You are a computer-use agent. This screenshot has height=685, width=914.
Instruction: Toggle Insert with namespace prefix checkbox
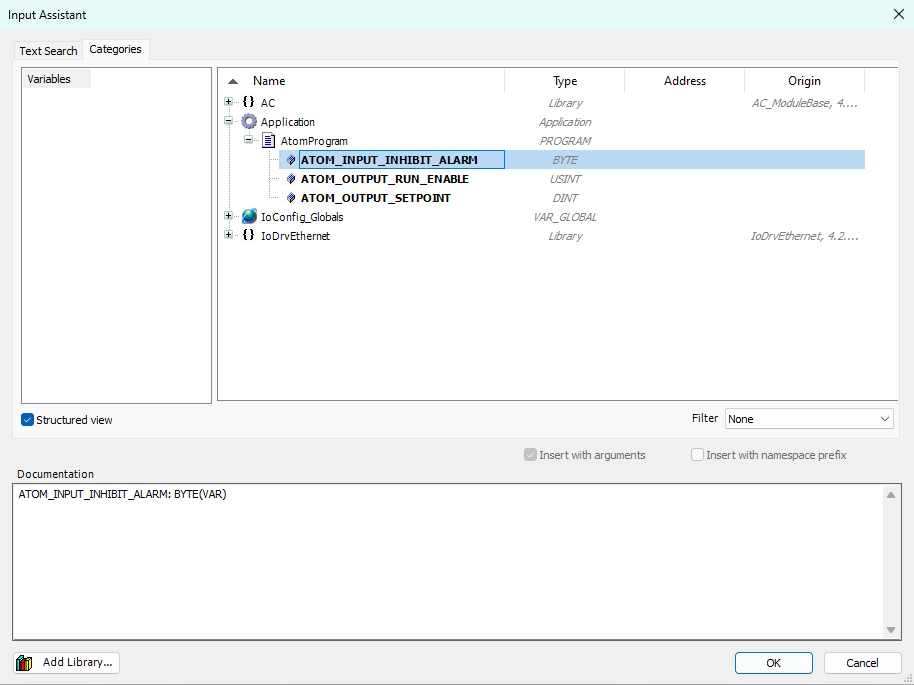[x=697, y=455]
